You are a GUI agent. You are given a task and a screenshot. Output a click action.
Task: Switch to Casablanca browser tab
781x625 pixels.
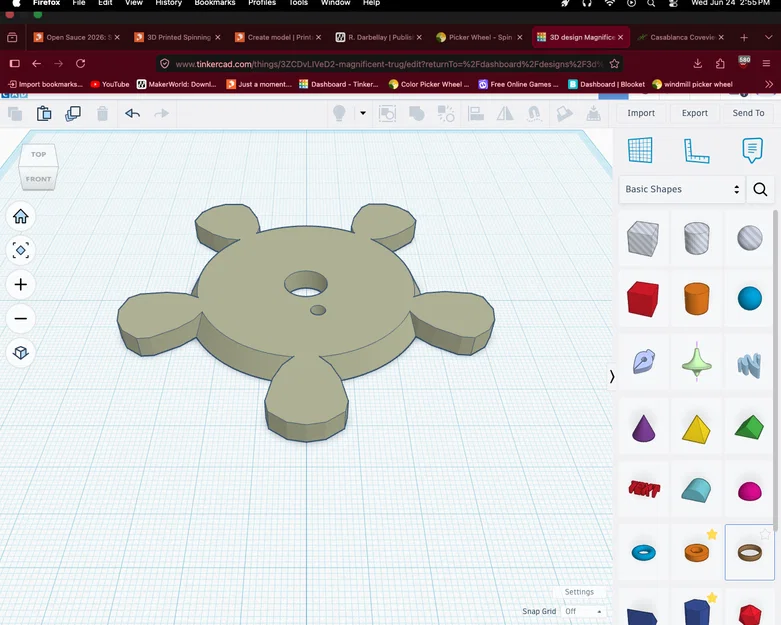pos(681,37)
